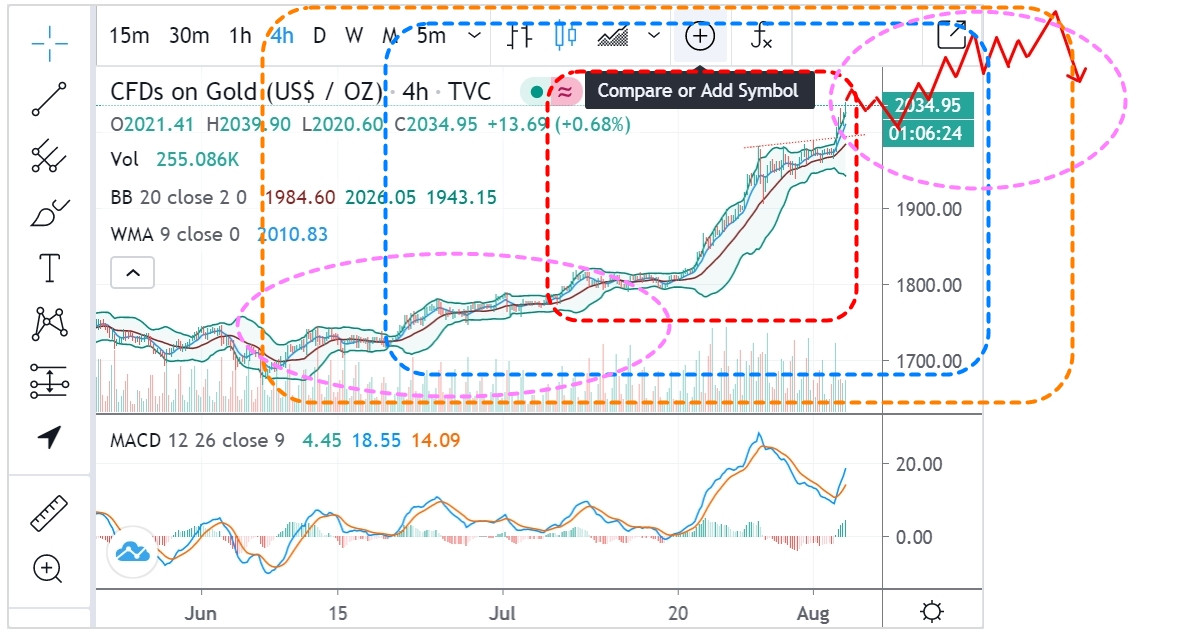Select the trend line drawing tool
The image size is (1200, 637).
click(49, 98)
